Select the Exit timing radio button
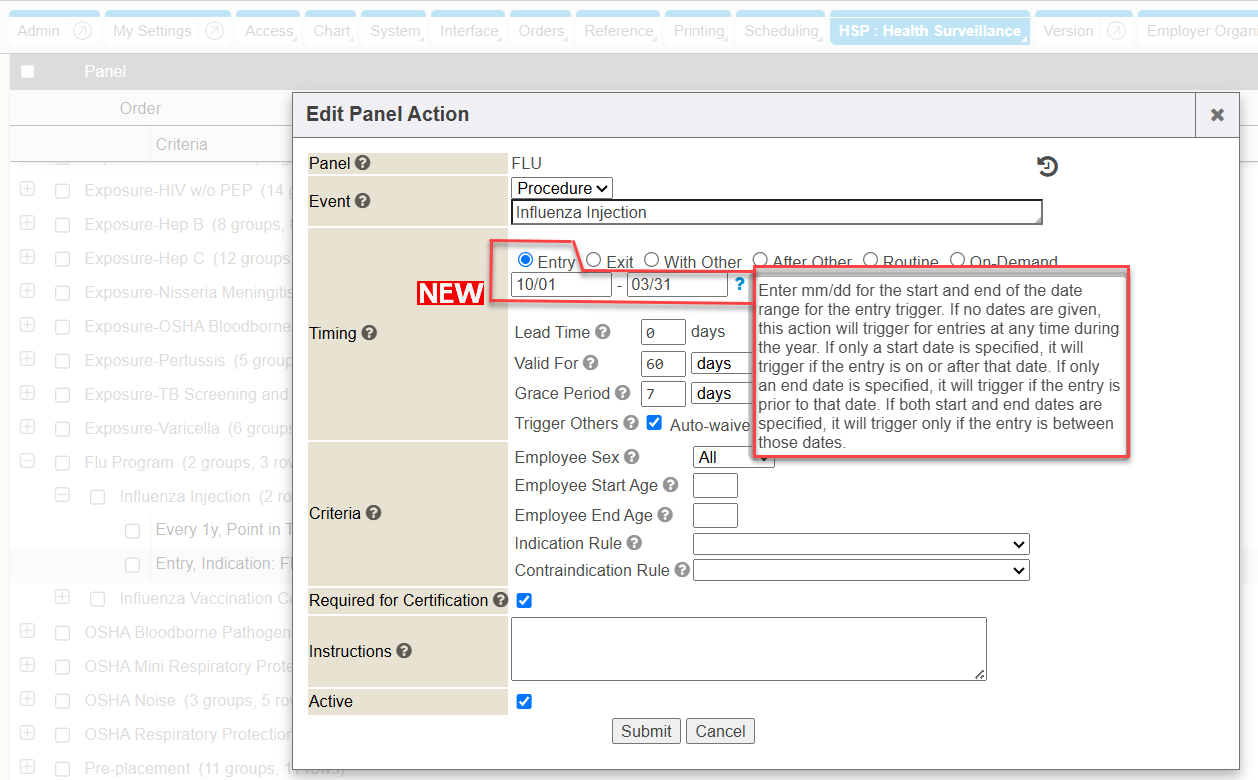Viewport: 1258px width, 780px height. pos(593,260)
